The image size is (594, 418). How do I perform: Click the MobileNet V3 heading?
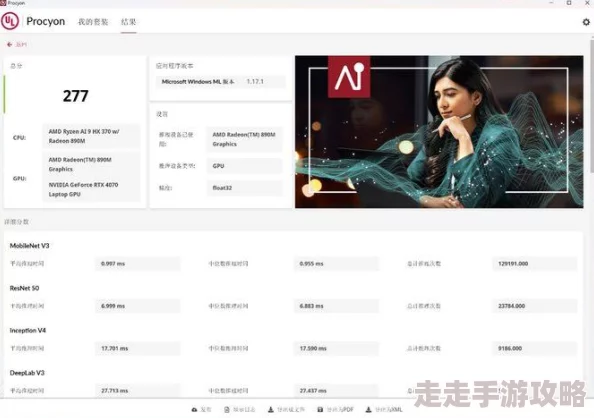tap(30, 246)
